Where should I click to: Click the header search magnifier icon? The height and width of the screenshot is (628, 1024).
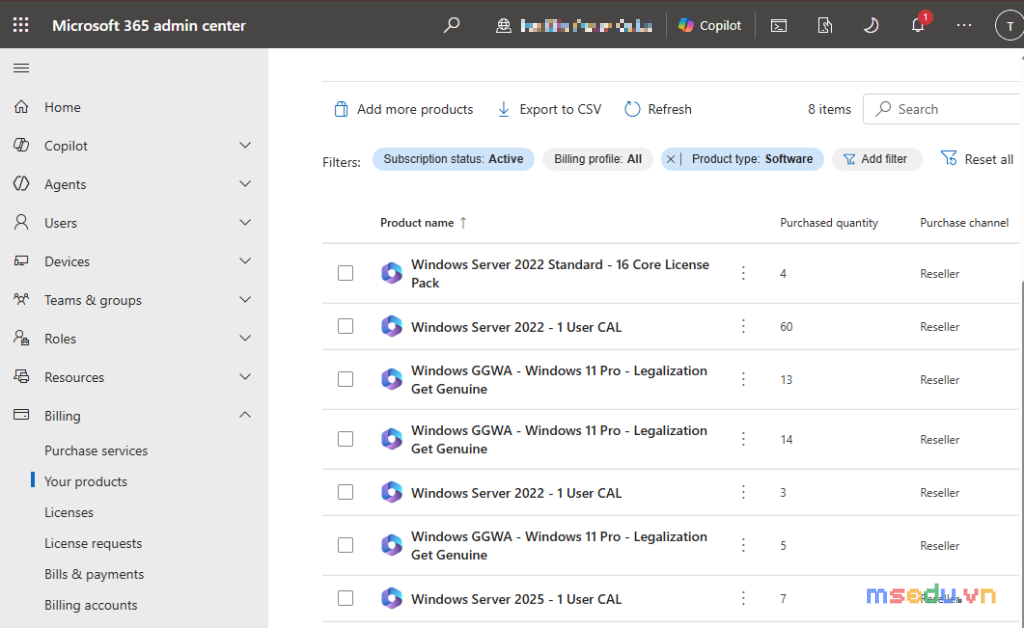tap(451, 25)
